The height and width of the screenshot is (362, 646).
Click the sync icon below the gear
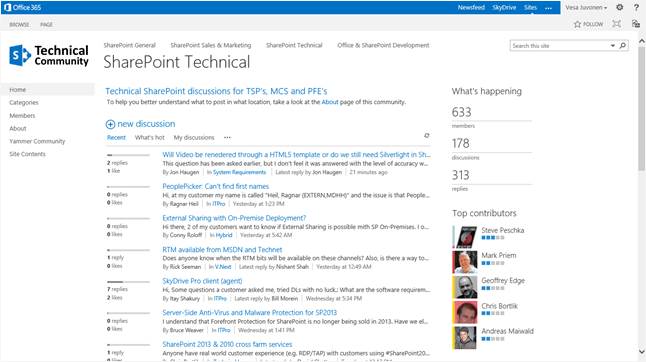tap(636, 24)
